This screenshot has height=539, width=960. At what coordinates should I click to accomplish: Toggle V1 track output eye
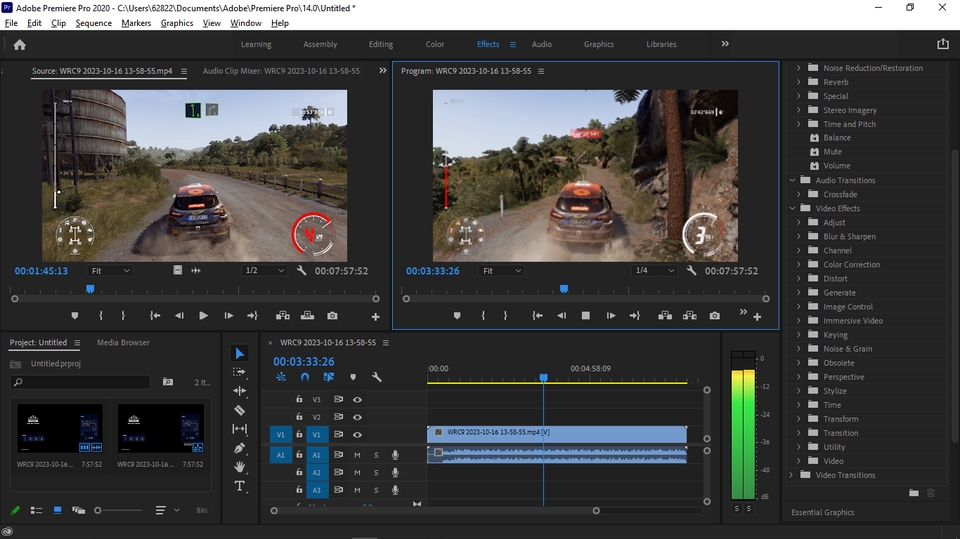(358, 435)
